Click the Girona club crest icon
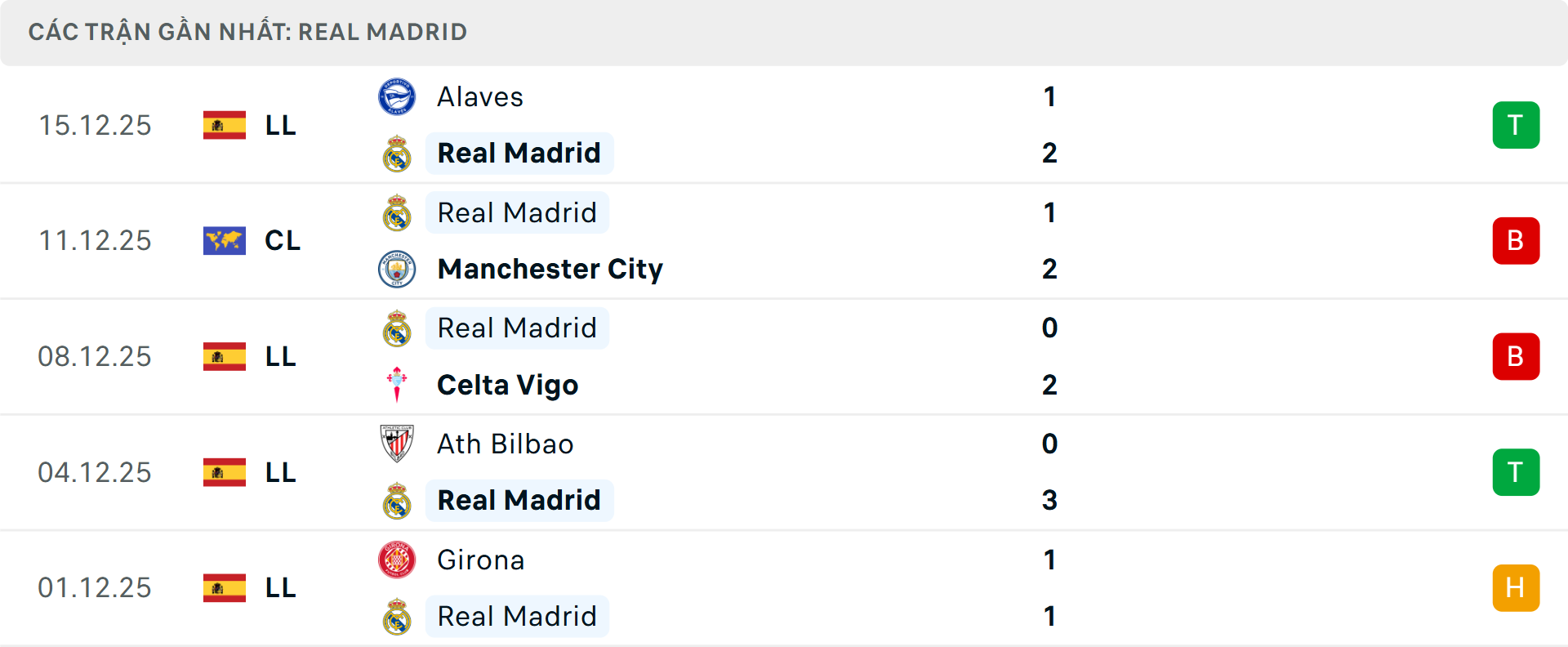Image resolution: width=1568 pixels, height=647 pixels. (397, 560)
